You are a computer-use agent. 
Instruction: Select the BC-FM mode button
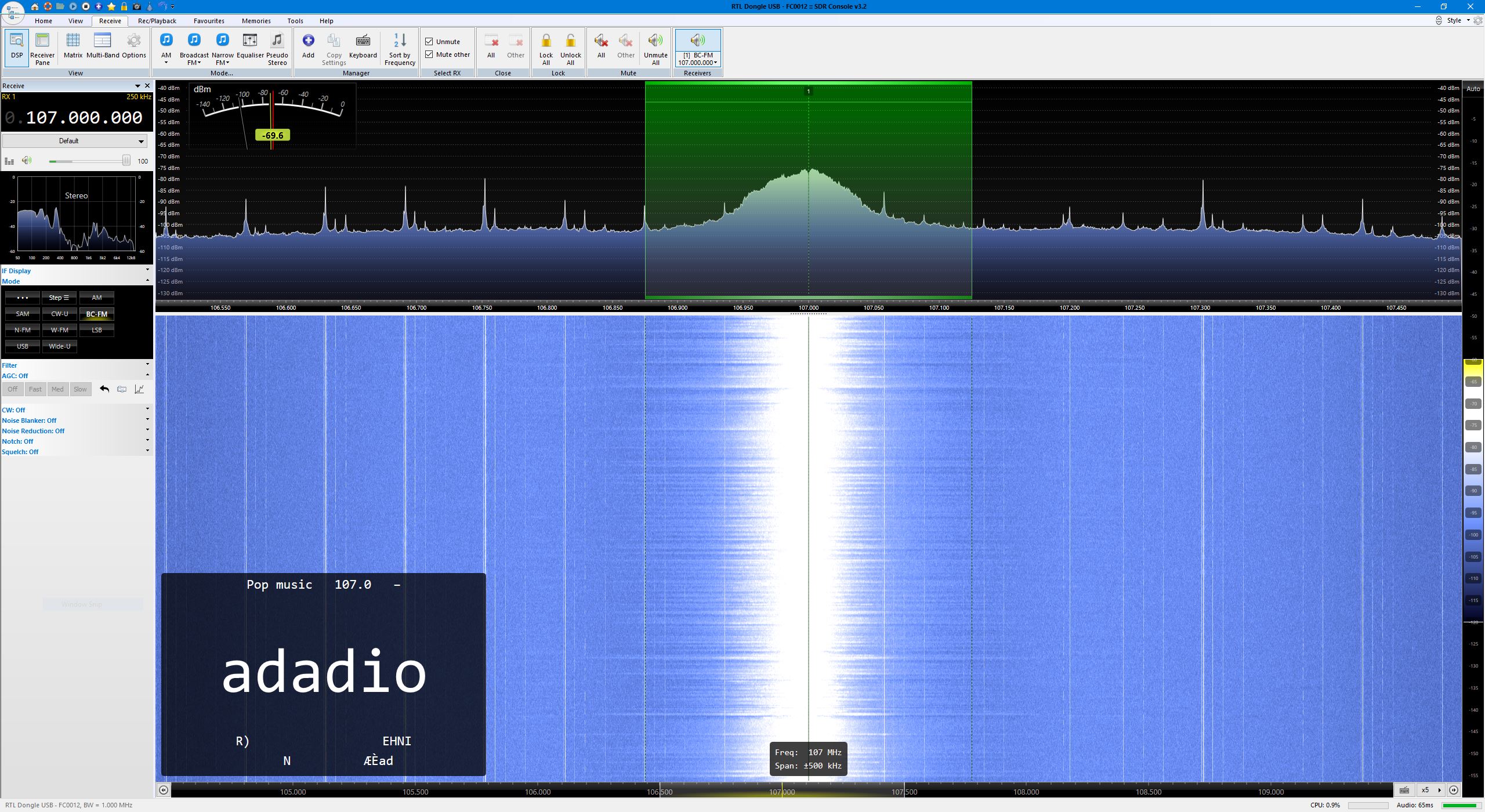tap(97, 314)
